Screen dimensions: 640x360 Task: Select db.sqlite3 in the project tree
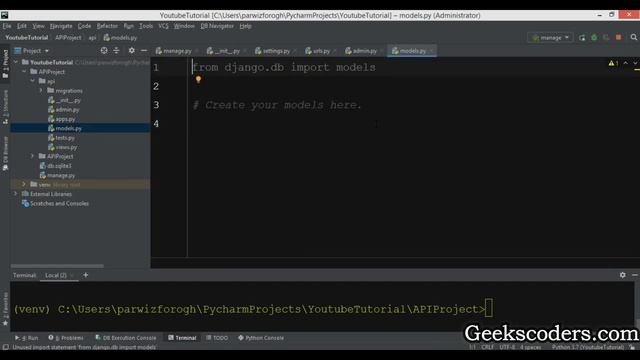point(56,166)
